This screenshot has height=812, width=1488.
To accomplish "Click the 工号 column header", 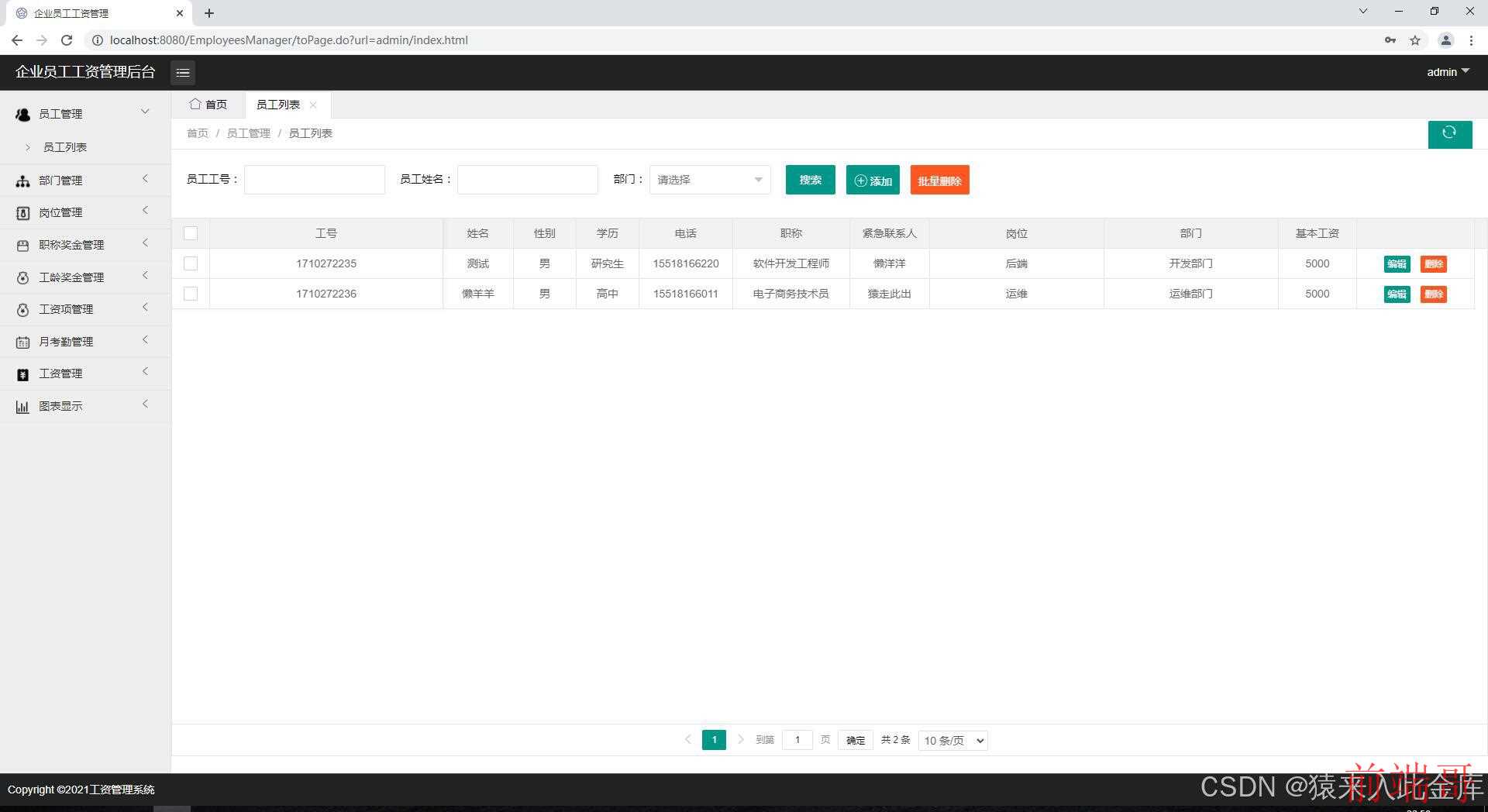I will pos(326,233).
